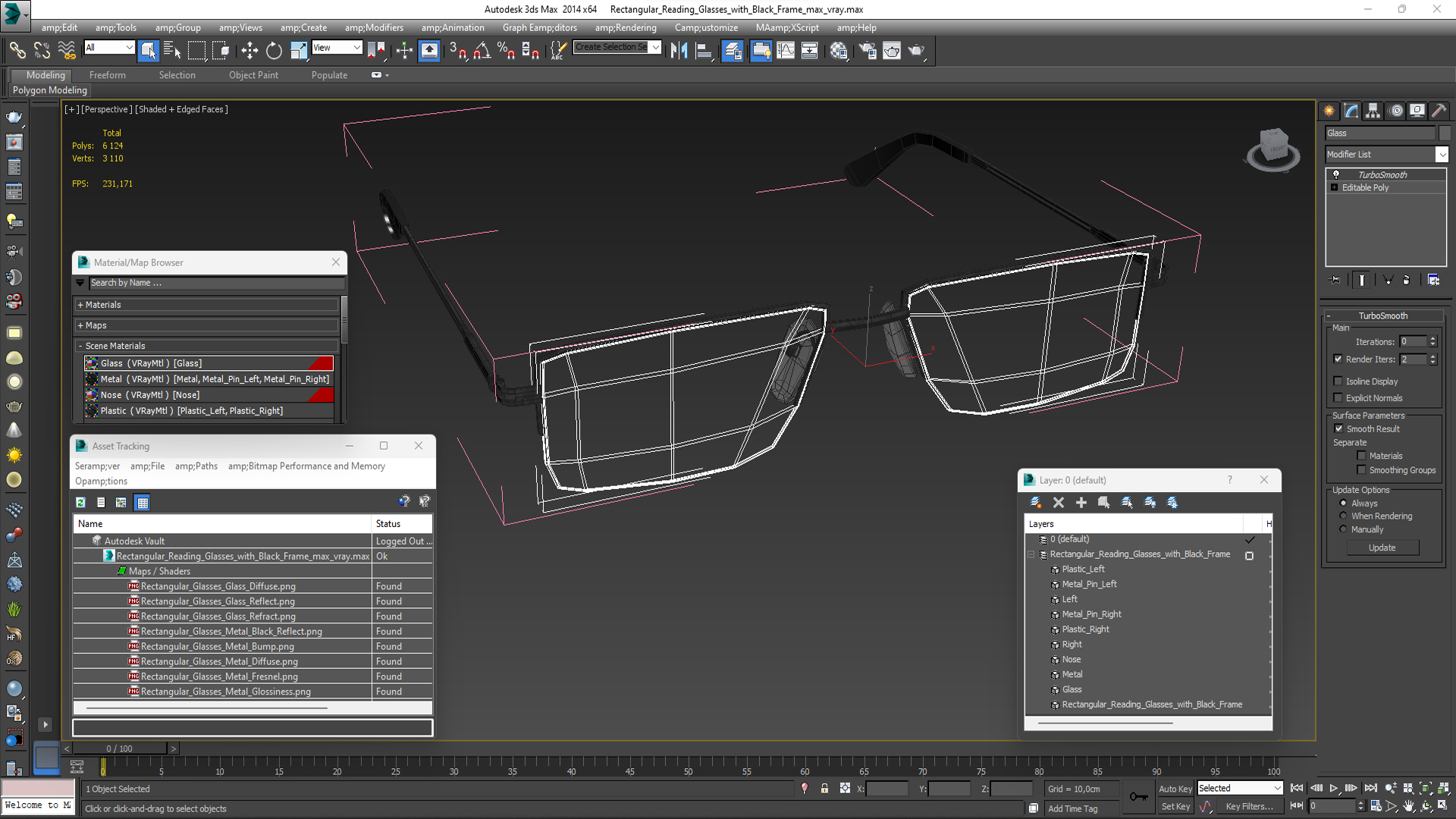Select the Nose object in layer list

1071,659
